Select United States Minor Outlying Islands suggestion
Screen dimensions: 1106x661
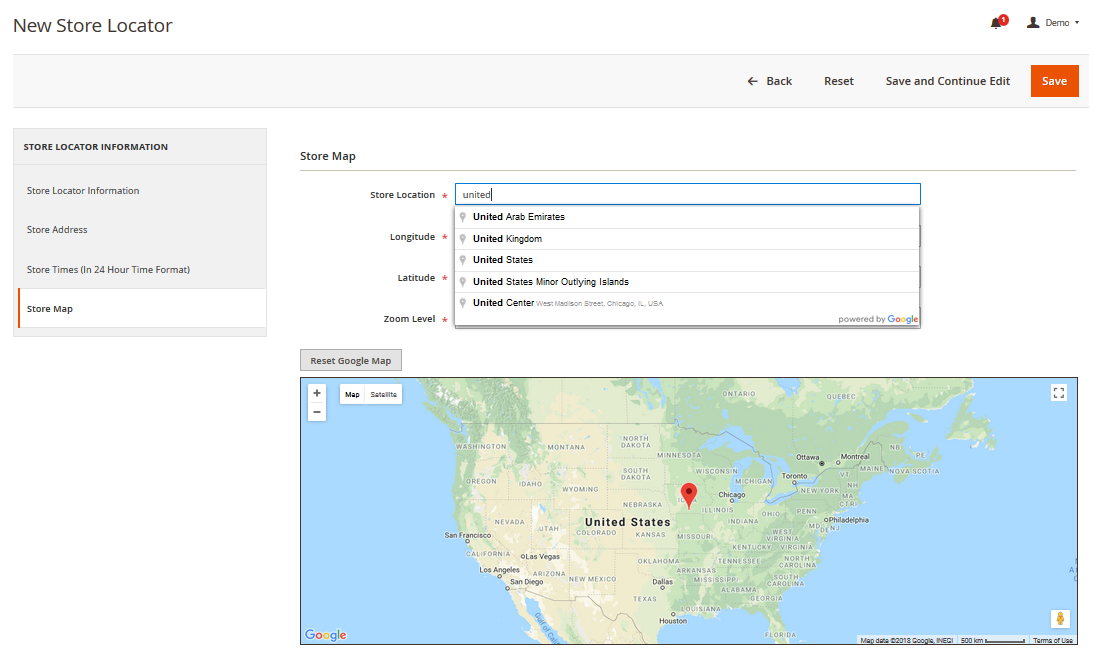tap(551, 282)
